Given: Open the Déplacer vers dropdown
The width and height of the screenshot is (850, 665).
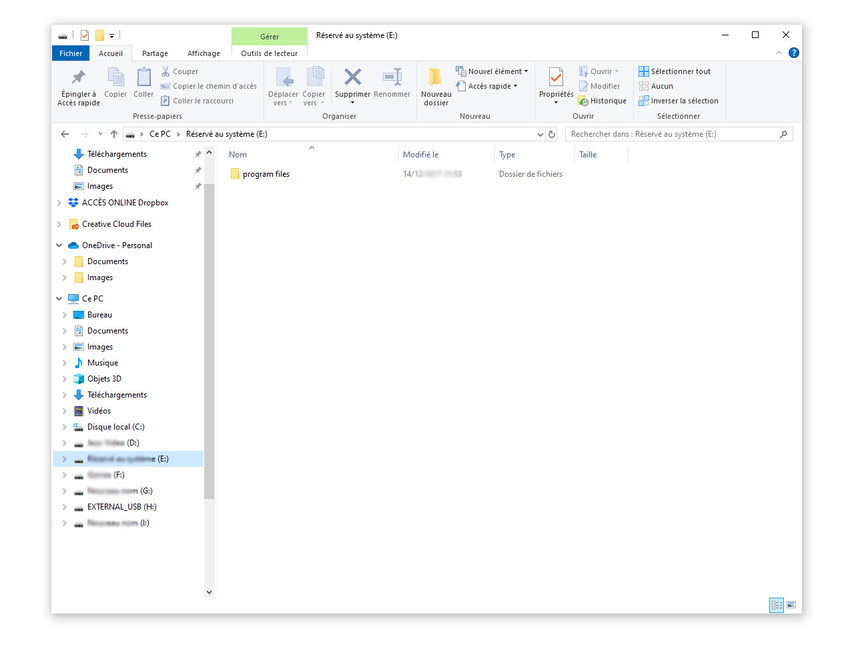Looking at the screenshot, I should coord(283,85).
